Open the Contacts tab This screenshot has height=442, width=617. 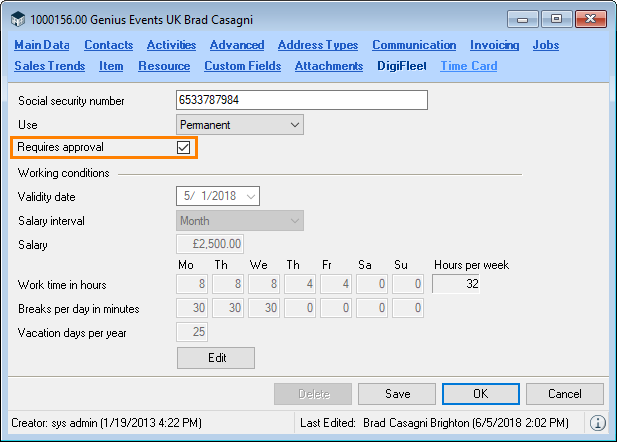tap(108, 45)
